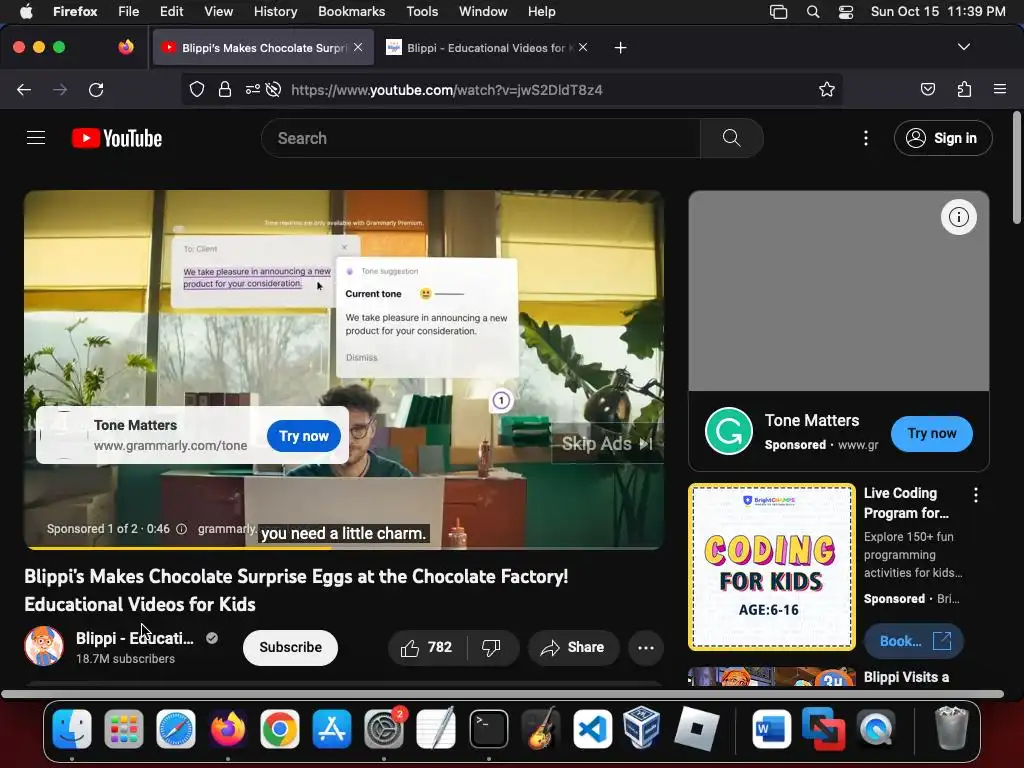Click the Sign in button
This screenshot has height=768, width=1024.
943,138
